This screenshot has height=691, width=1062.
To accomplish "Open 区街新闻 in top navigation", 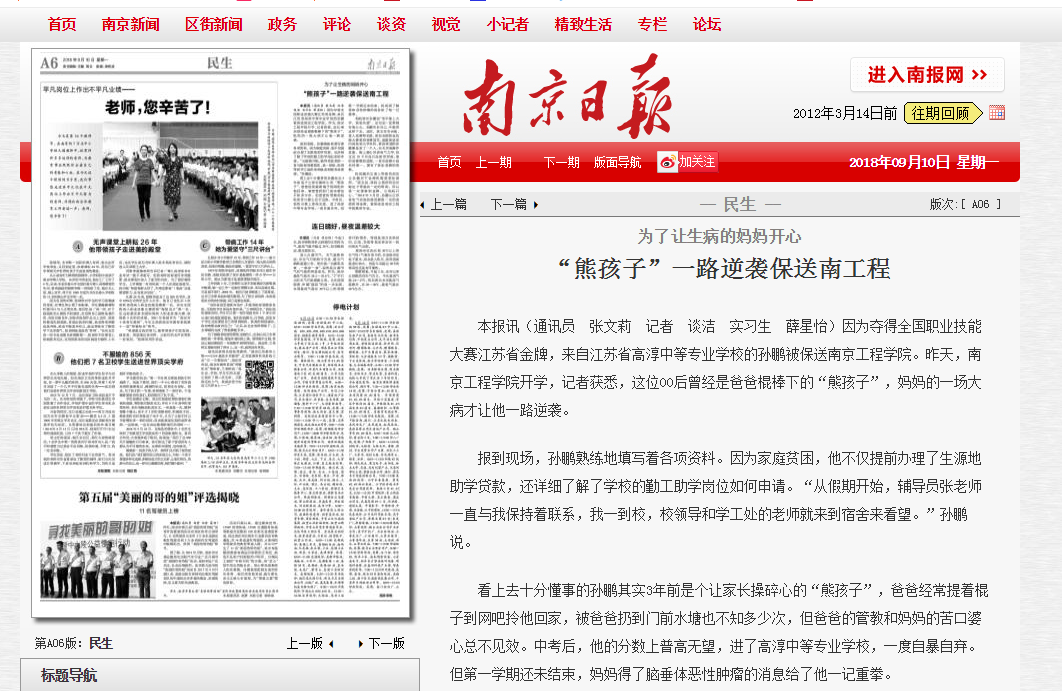I will pyautogui.click(x=213, y=24).
